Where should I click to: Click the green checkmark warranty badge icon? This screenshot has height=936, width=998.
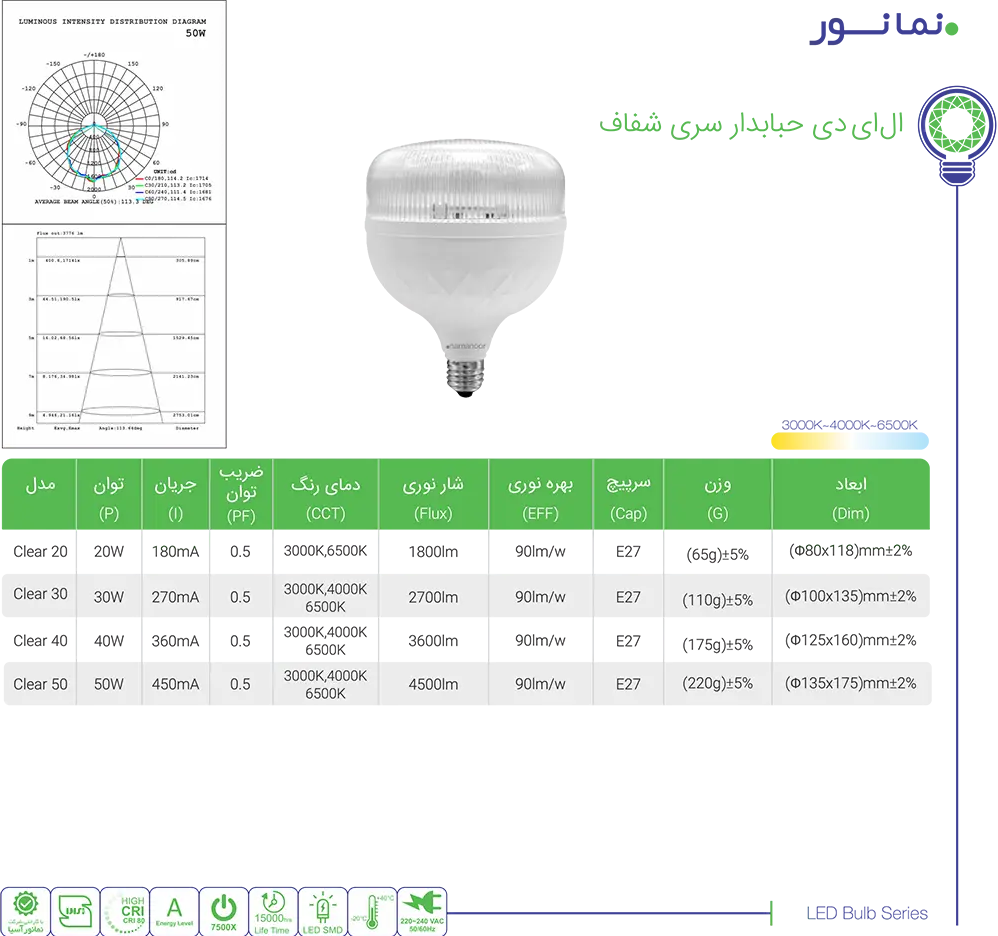[25, 911]
